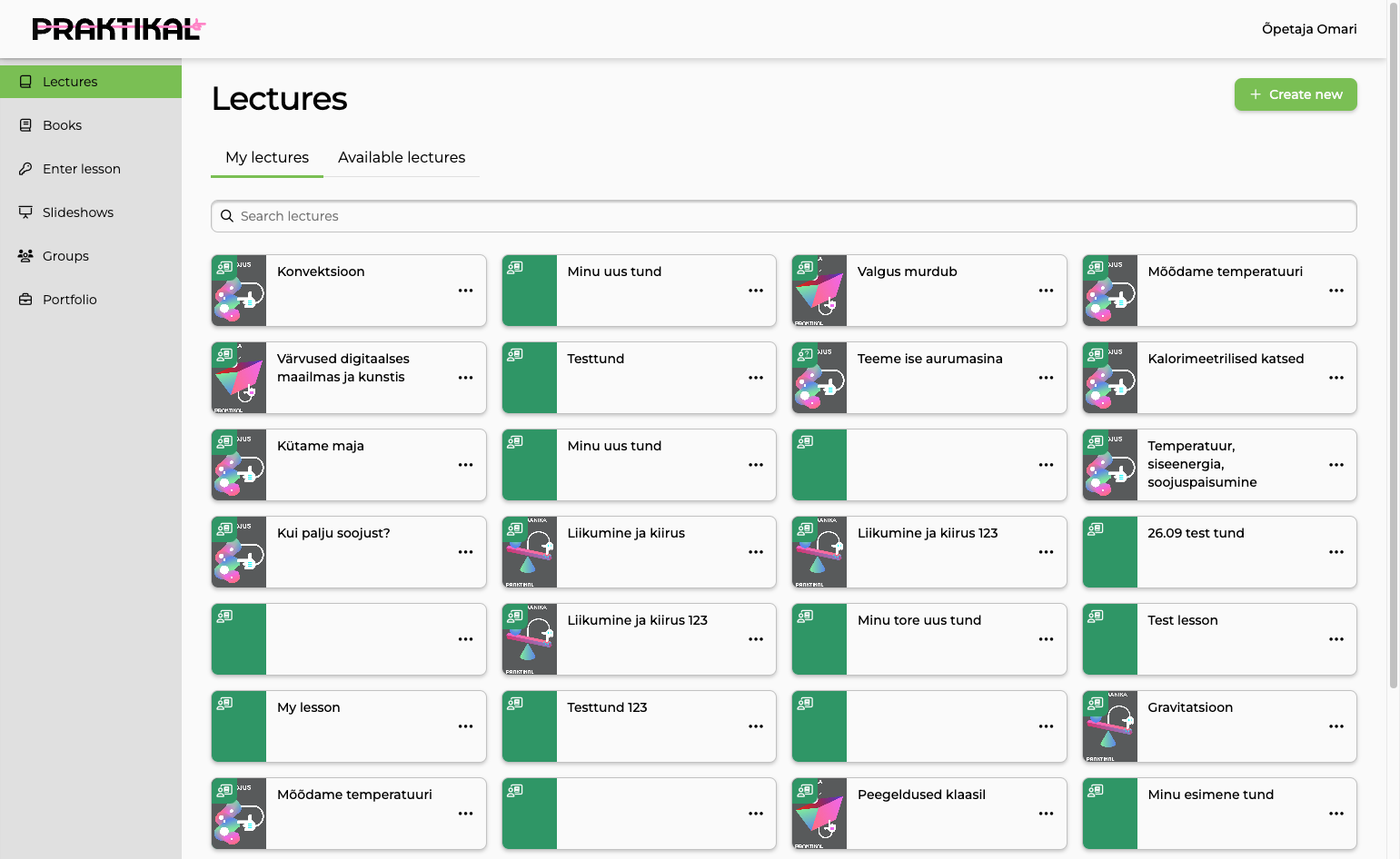Open options menu for 26.09 test tund
Image resolution: width=1400 pixels, height=859 pixels.
click(1336, 552)
